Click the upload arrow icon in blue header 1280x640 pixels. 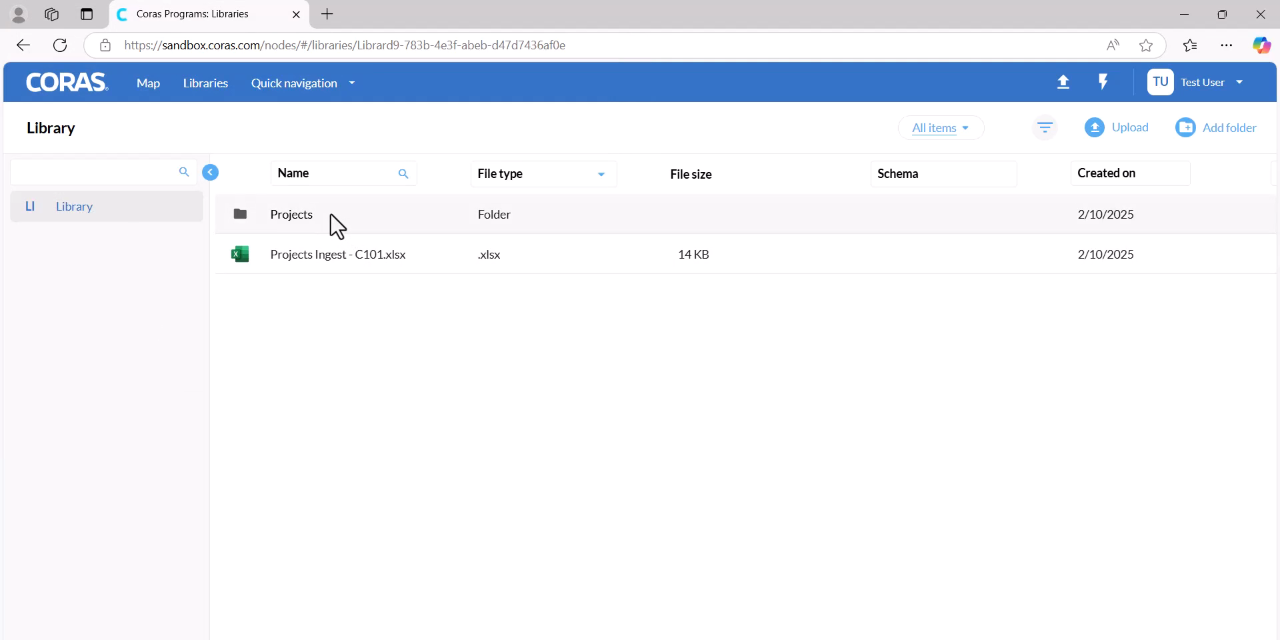pyautogui.click(x=1063, y=82)
